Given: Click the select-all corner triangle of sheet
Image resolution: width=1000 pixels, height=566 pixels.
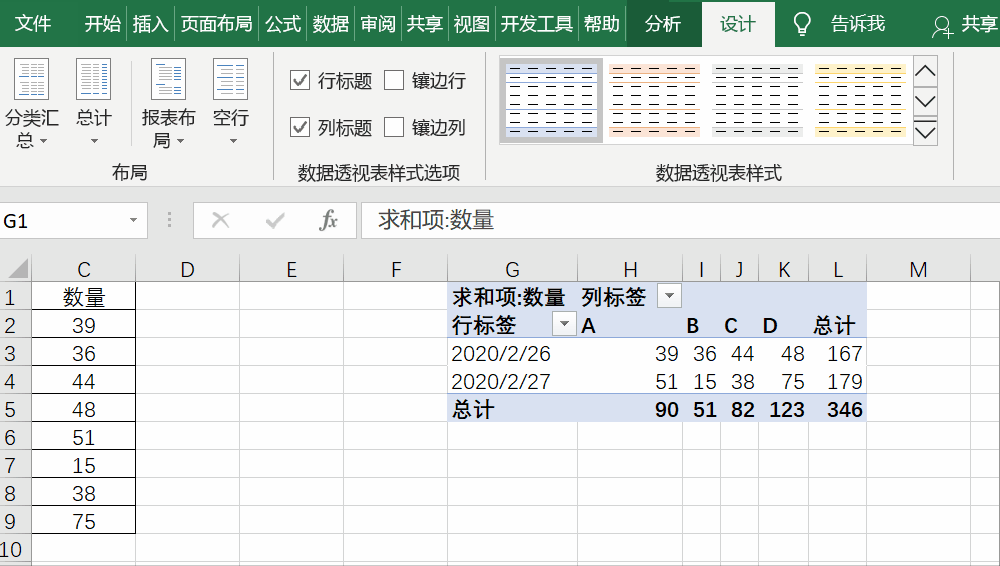Looking at the screenshot, I should click(18, 269).
